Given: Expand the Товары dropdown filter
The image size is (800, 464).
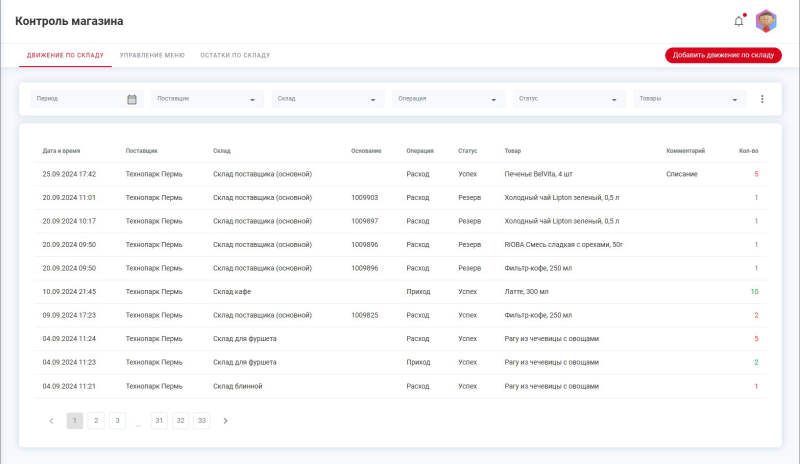Looking at the screenshot, I should [x=690, y=99].
